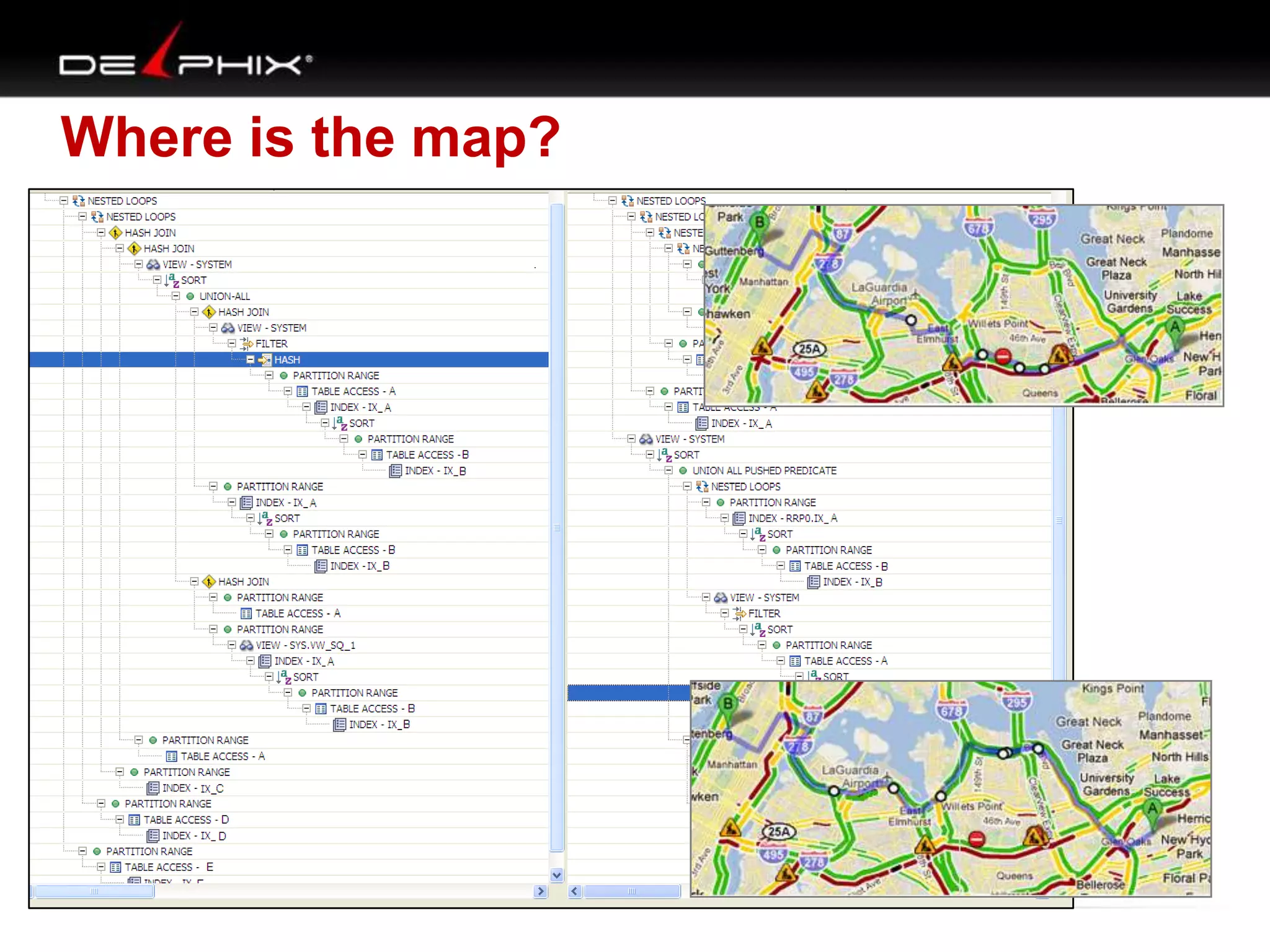Click the UNION-ALL green dot icon
This screenshot has height=952, width=1270.
(x=190, y=296)
